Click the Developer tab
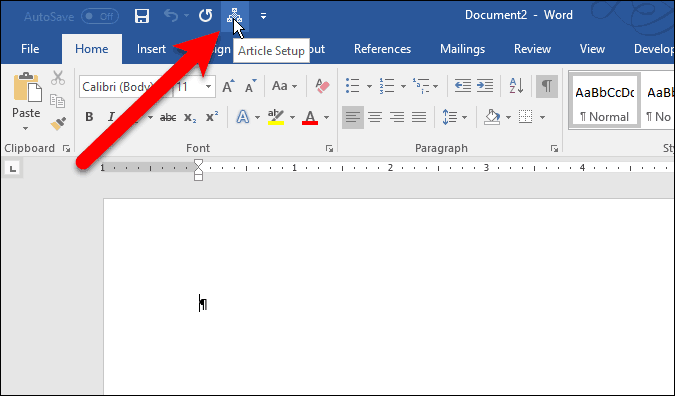 click(x=653, y=49)
